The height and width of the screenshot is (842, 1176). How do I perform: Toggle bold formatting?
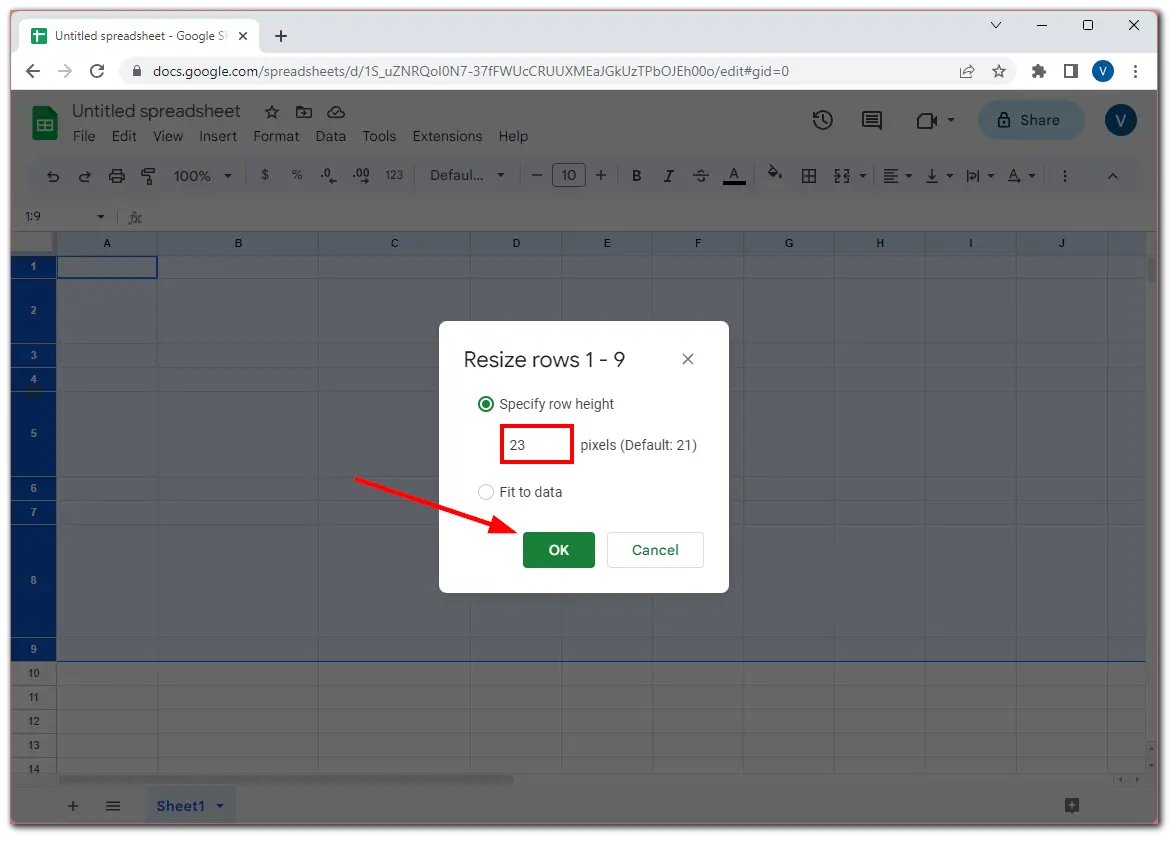tap(636, 175)
